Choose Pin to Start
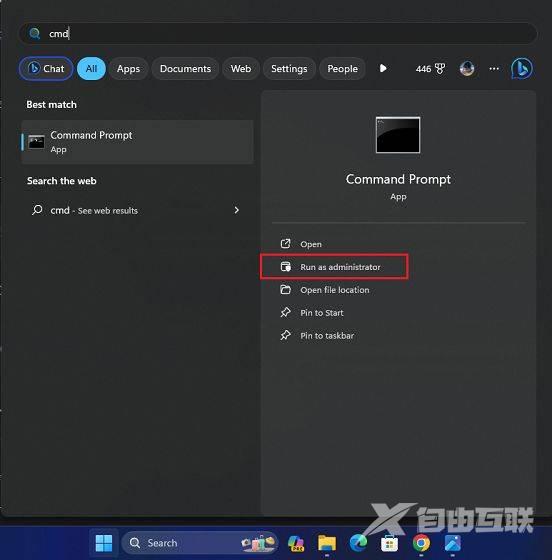This screenshot has height=560, width=552. pos(322,312)
